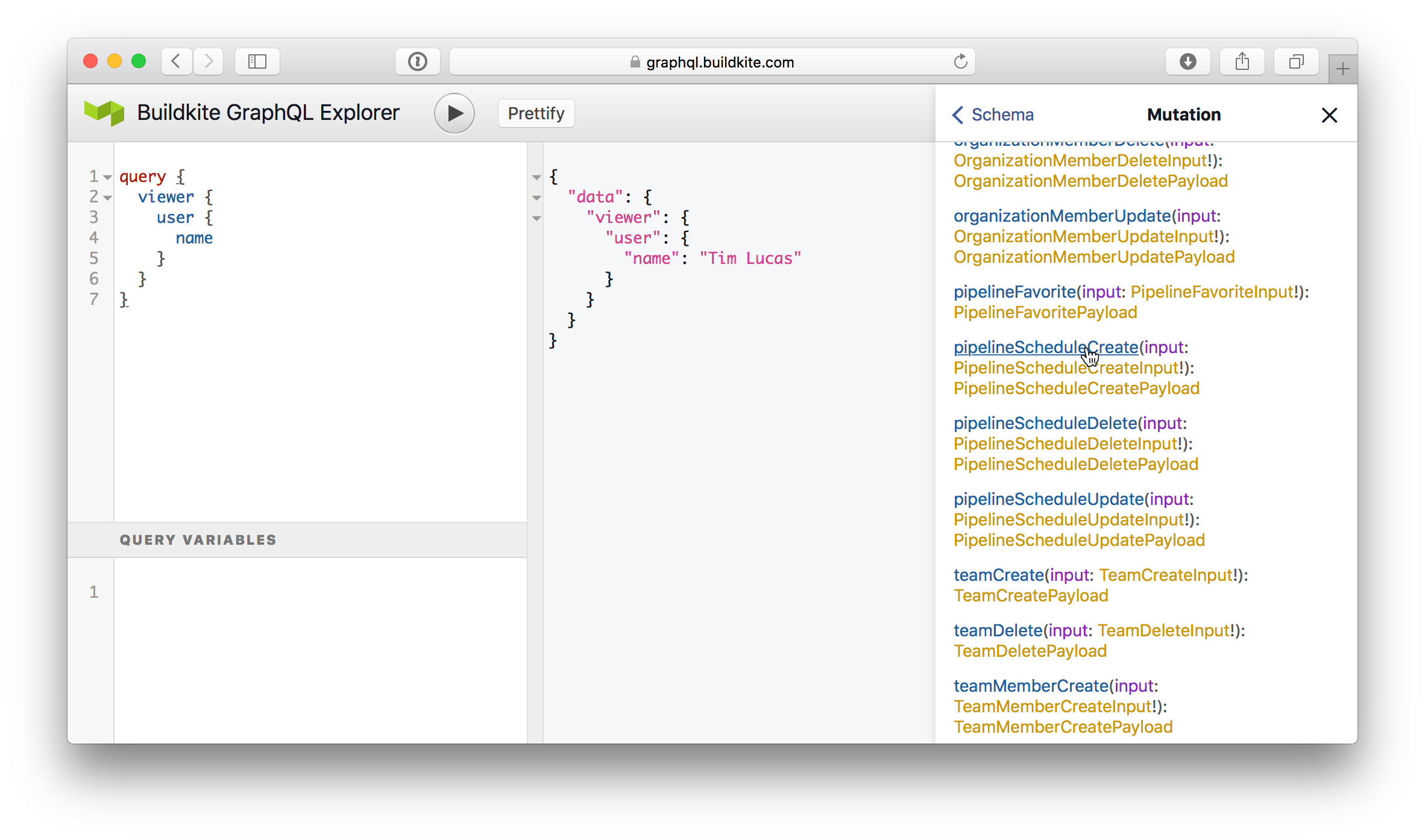Click the Prettify button
This screenshot has width=1425, height=840.
pyautogui.click(x=536, y=113)
